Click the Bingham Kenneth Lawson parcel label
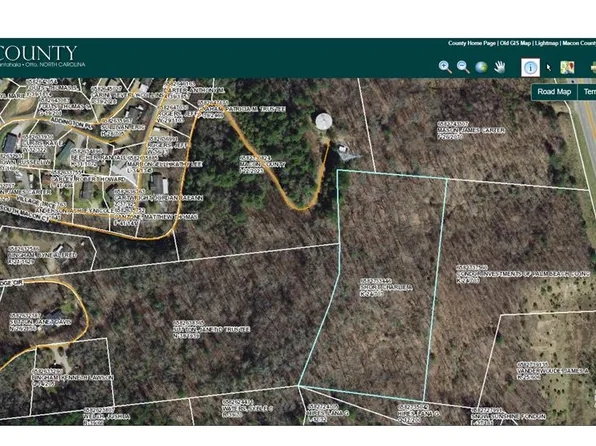 tap(73, 378)
